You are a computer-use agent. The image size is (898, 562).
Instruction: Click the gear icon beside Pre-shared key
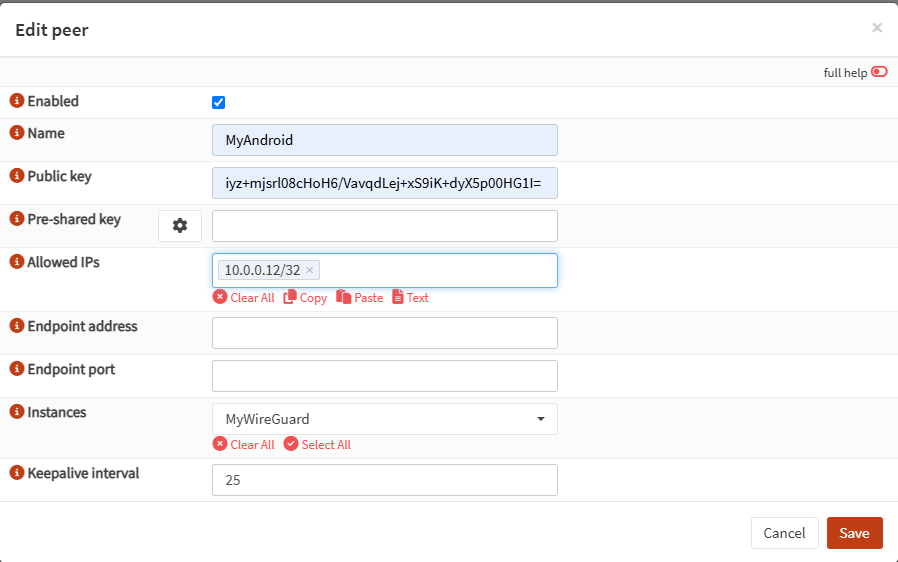180,226
